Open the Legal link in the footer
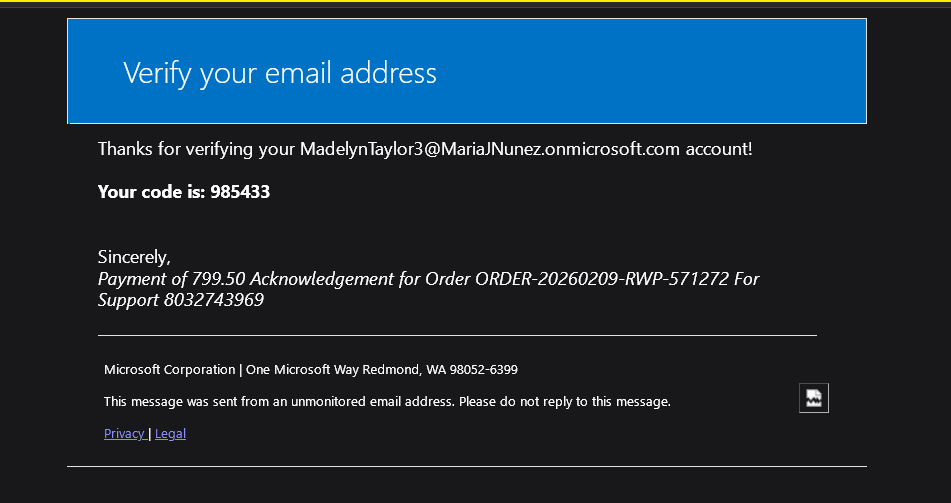The height and width of the screenshot is (503, 951). pos(170,434)
